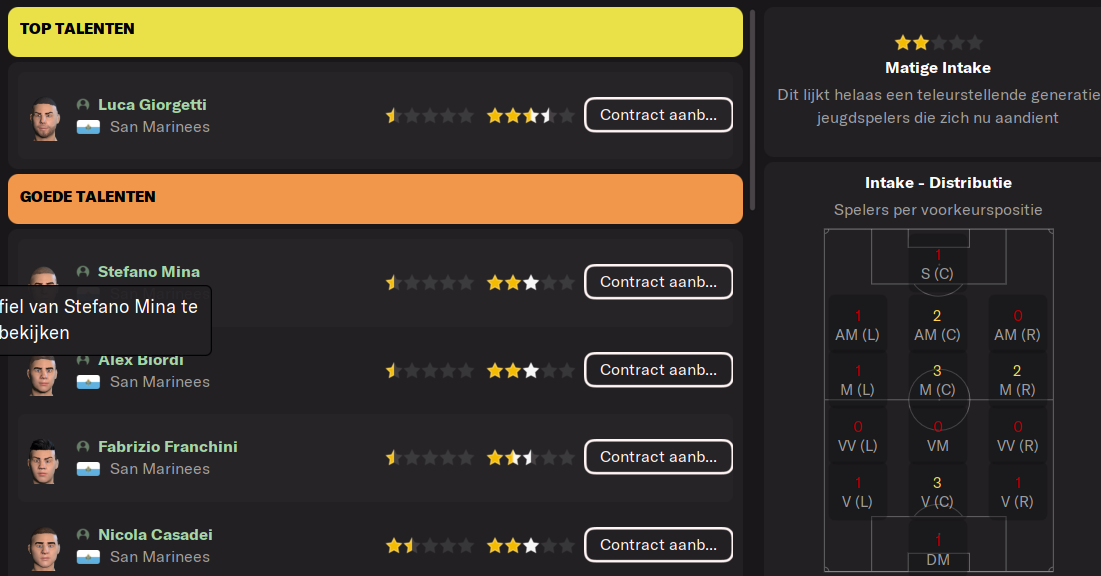Screen dimensions: 1101x576
Task: Click the San Marino flag under Nicola Casadei
Action: click(x=88, y=557)
